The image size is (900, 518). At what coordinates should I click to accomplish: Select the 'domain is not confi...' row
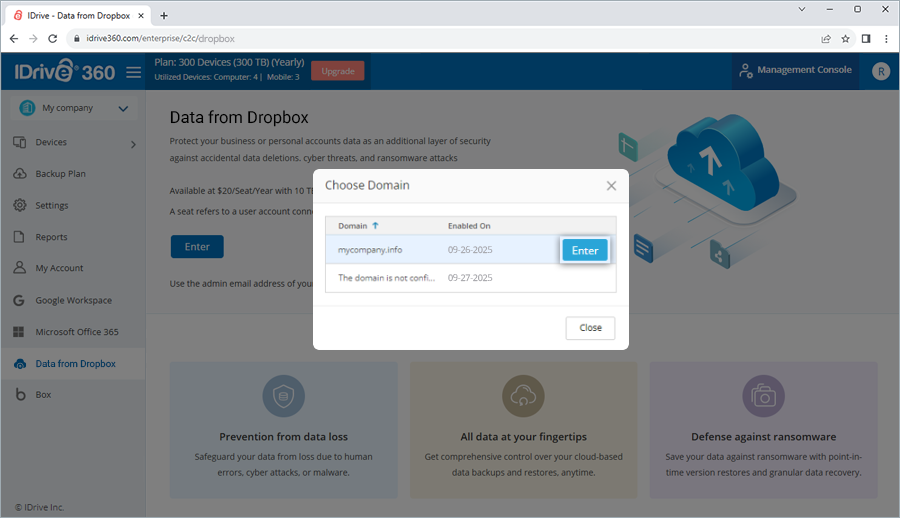pos(471,278)
